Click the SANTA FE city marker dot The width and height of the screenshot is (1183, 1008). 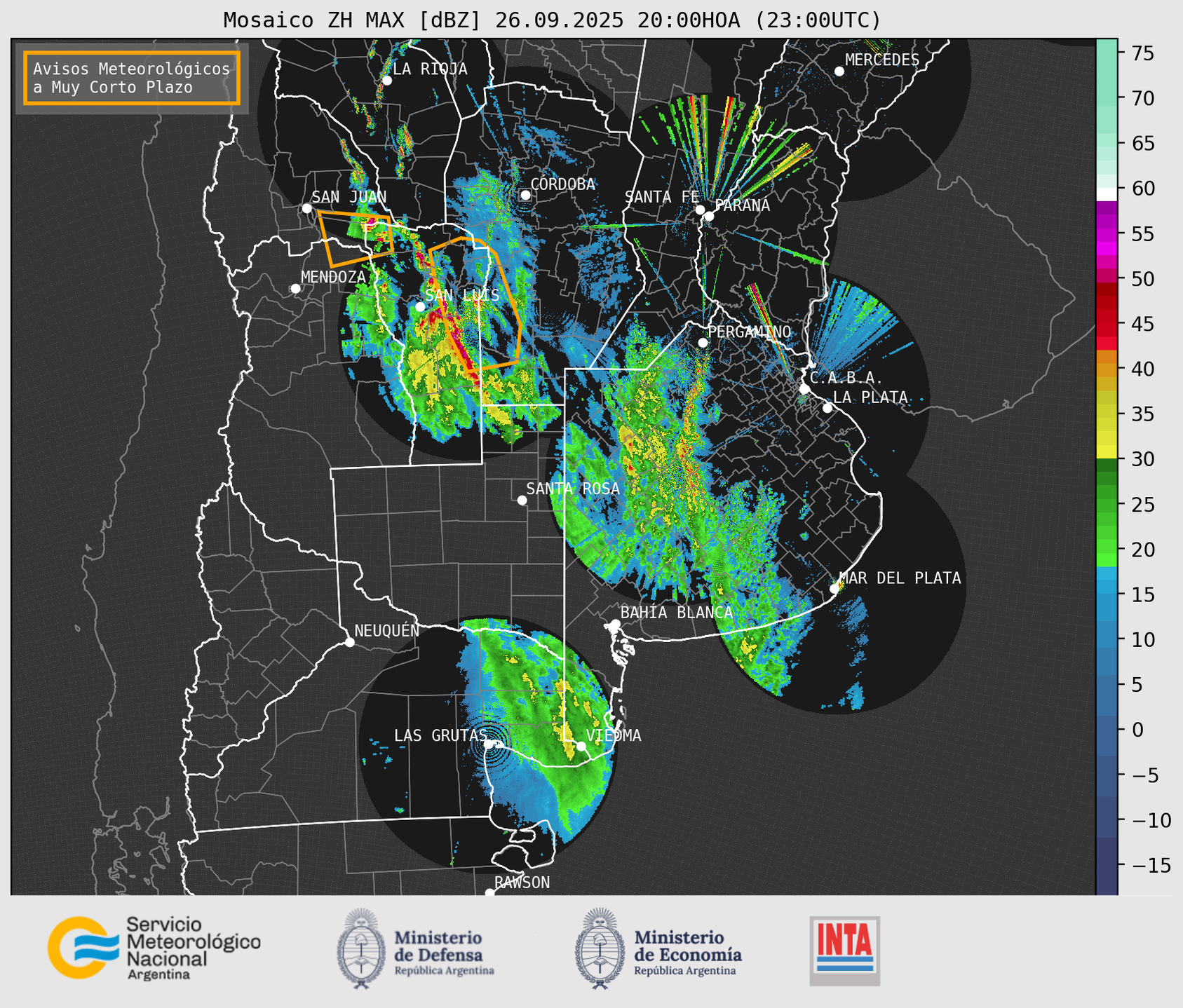[x=700, y=210]
